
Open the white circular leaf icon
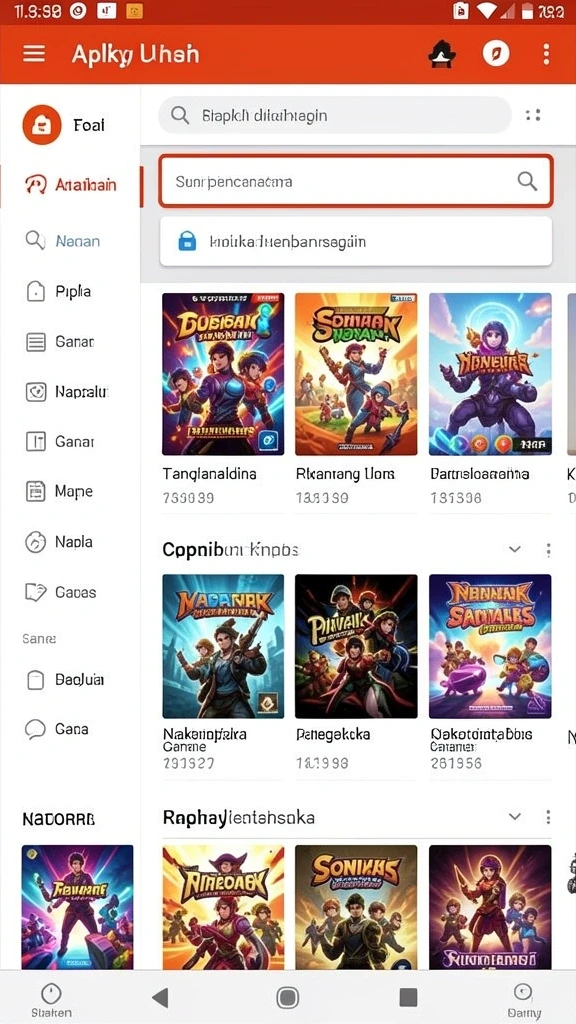coord(496,54)
